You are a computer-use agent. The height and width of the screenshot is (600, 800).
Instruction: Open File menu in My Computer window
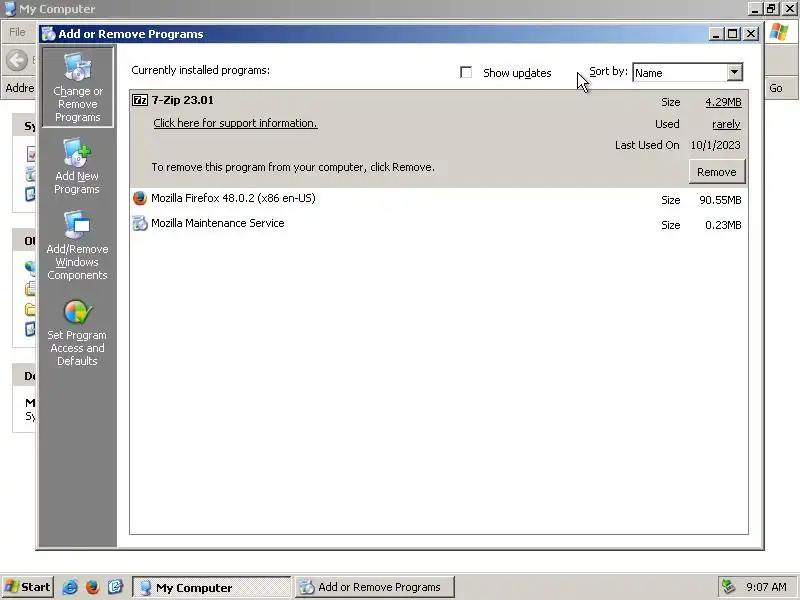[17, 32]
